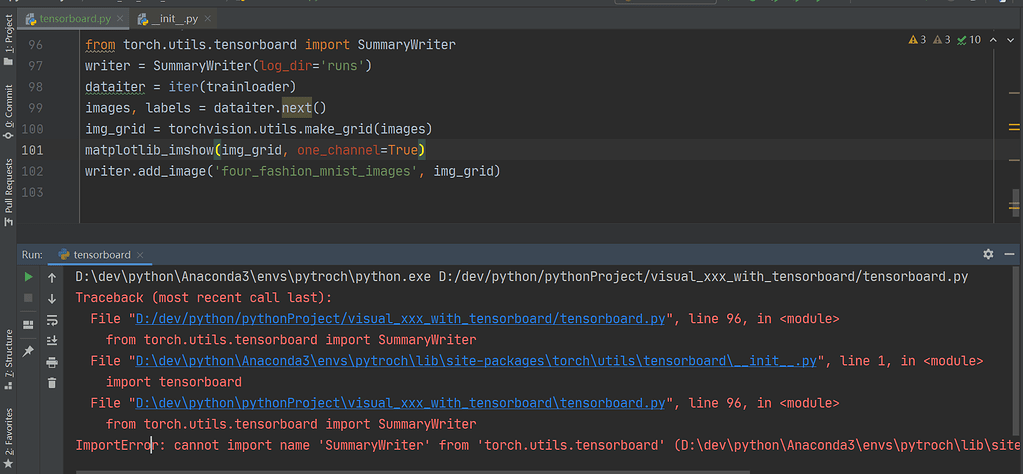Image resolution: width=1023 pixels, height=474 pixels.
Task: Open torch tensorboard __init__.py traceback link
Action: tap(476, 361)
